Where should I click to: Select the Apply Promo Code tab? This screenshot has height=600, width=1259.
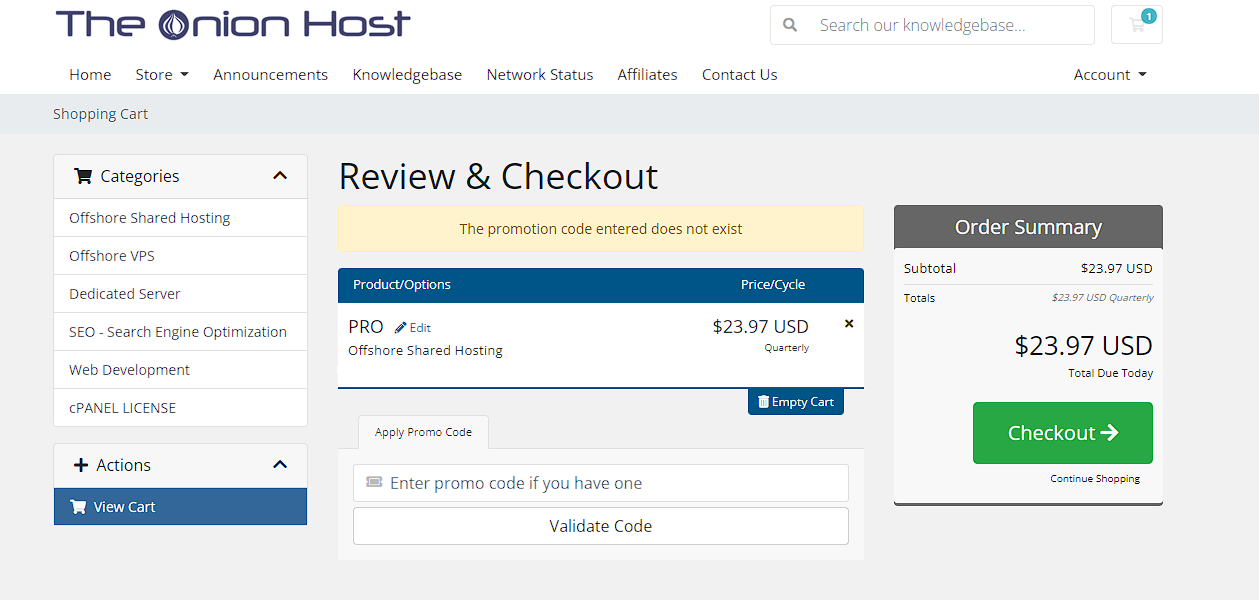pos(423,432)
